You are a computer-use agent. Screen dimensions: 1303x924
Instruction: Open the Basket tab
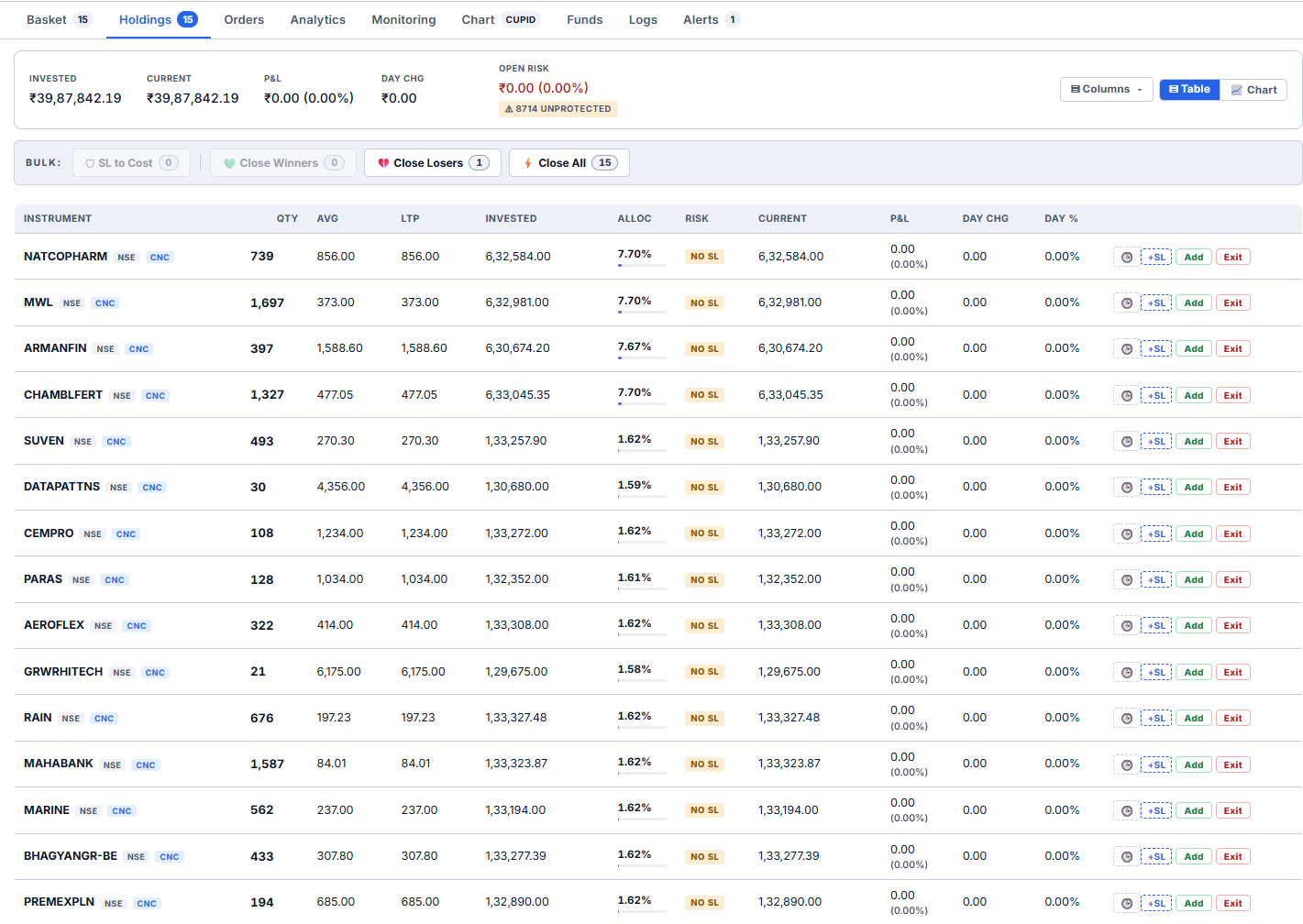(x=59, y=20)
